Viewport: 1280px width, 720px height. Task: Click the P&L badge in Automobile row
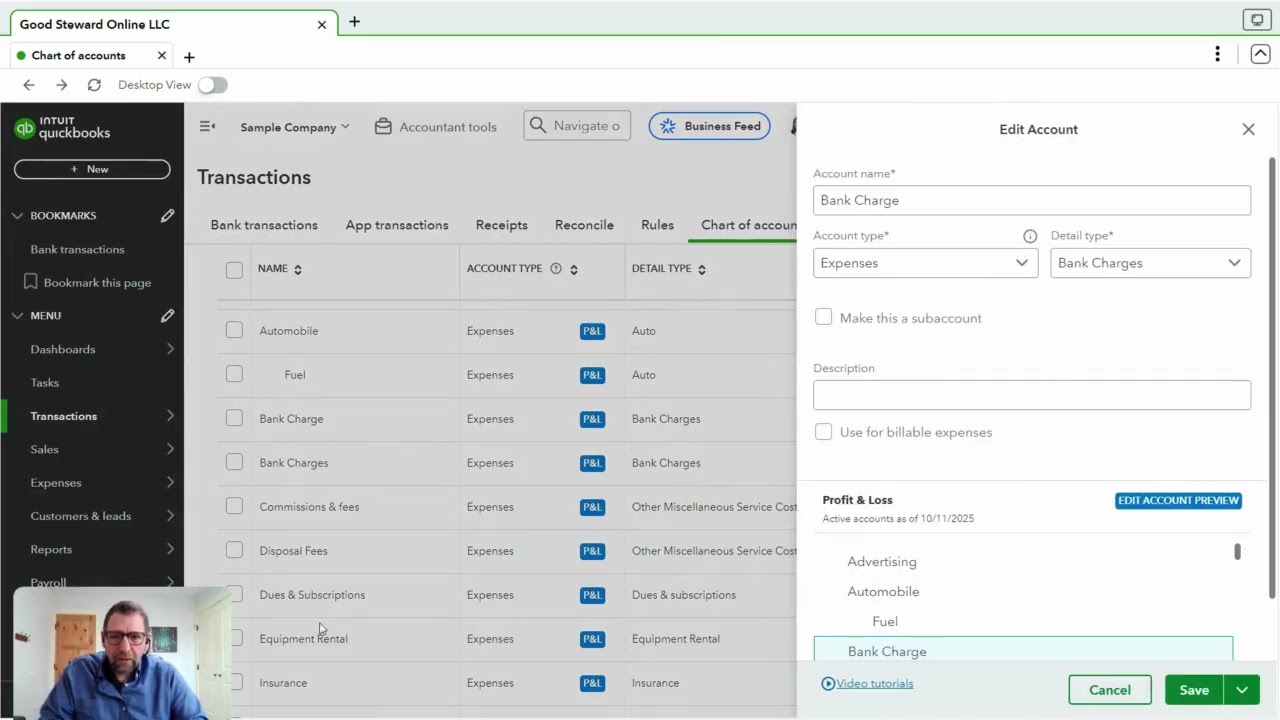(593, 331)
